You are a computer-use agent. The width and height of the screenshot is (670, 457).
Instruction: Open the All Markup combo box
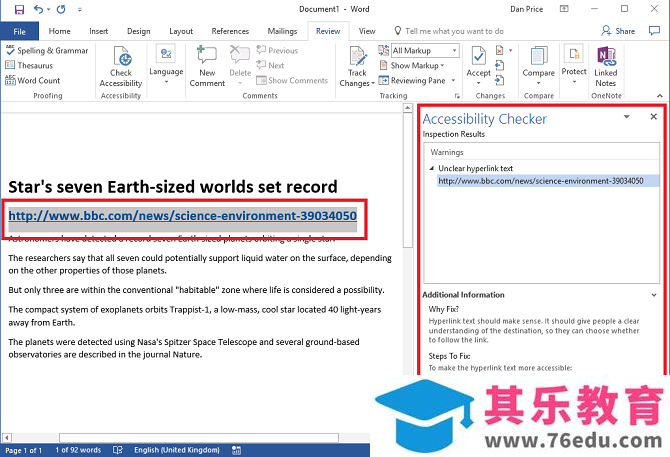pyautogui.click(x=426, y=50)
